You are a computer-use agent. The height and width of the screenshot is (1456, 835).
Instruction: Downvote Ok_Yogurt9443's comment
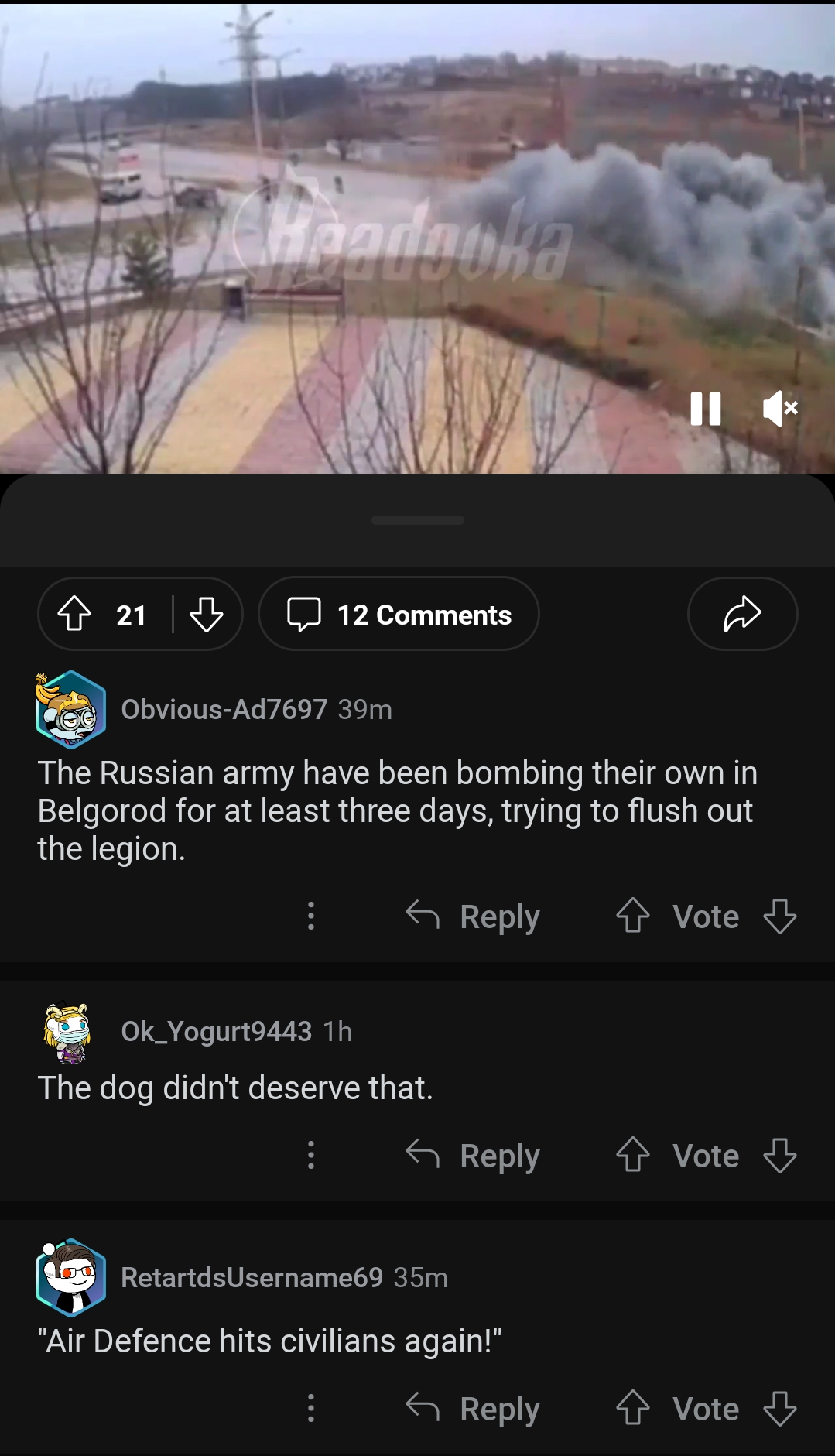coord(779,1156)
